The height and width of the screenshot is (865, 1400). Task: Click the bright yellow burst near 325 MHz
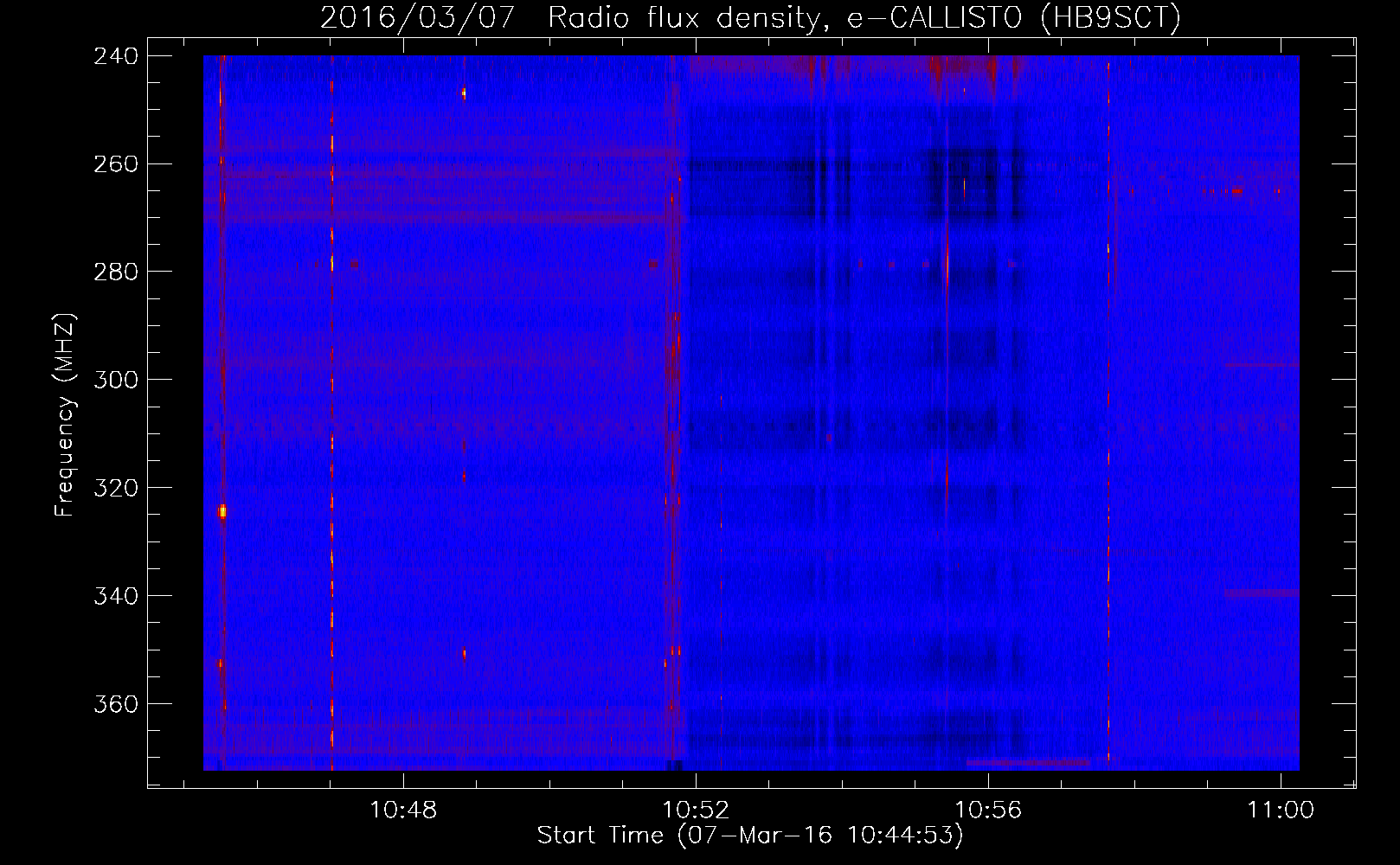[x=222, y=511]
